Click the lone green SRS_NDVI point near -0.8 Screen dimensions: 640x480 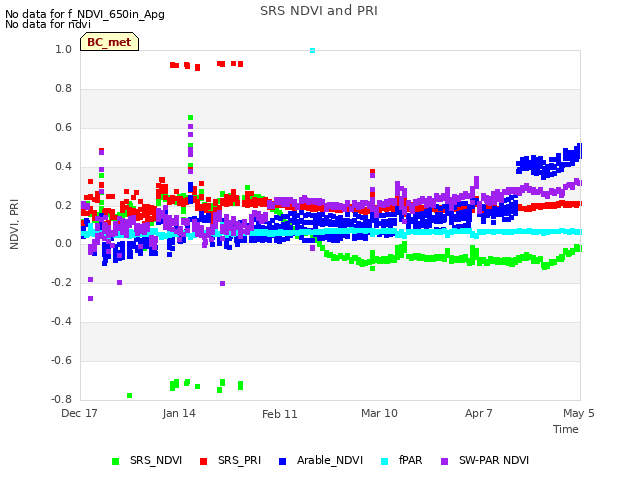point(129,396)
